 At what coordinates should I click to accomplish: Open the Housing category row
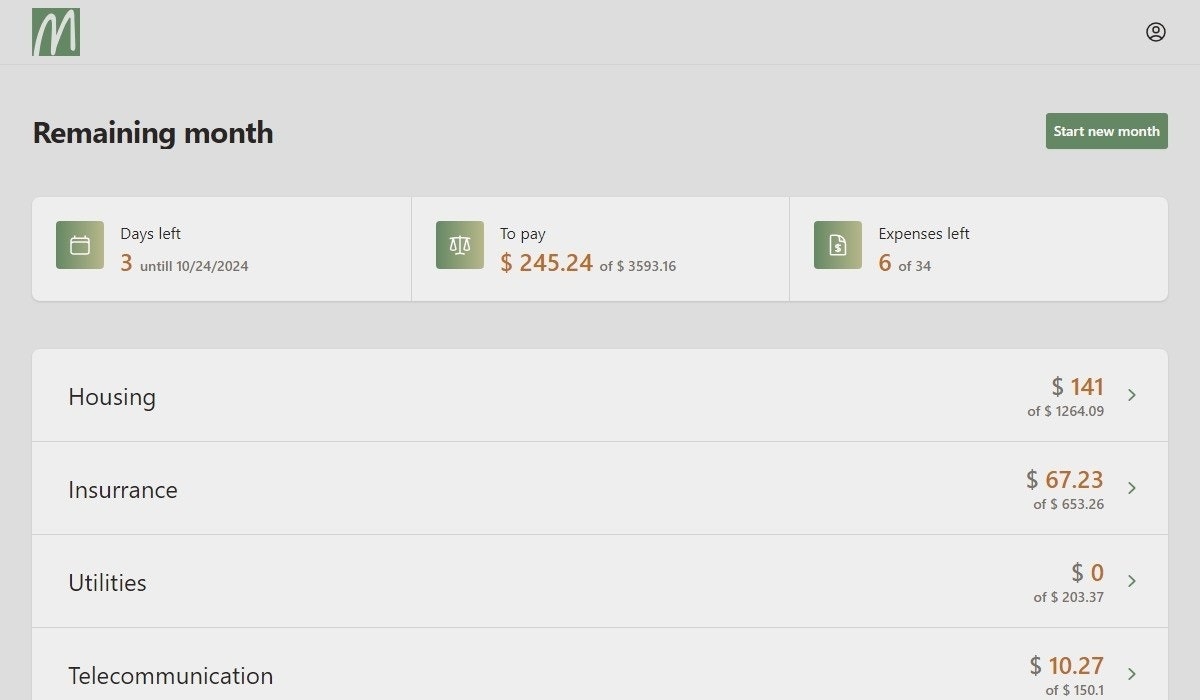click(x=600, y=395)
